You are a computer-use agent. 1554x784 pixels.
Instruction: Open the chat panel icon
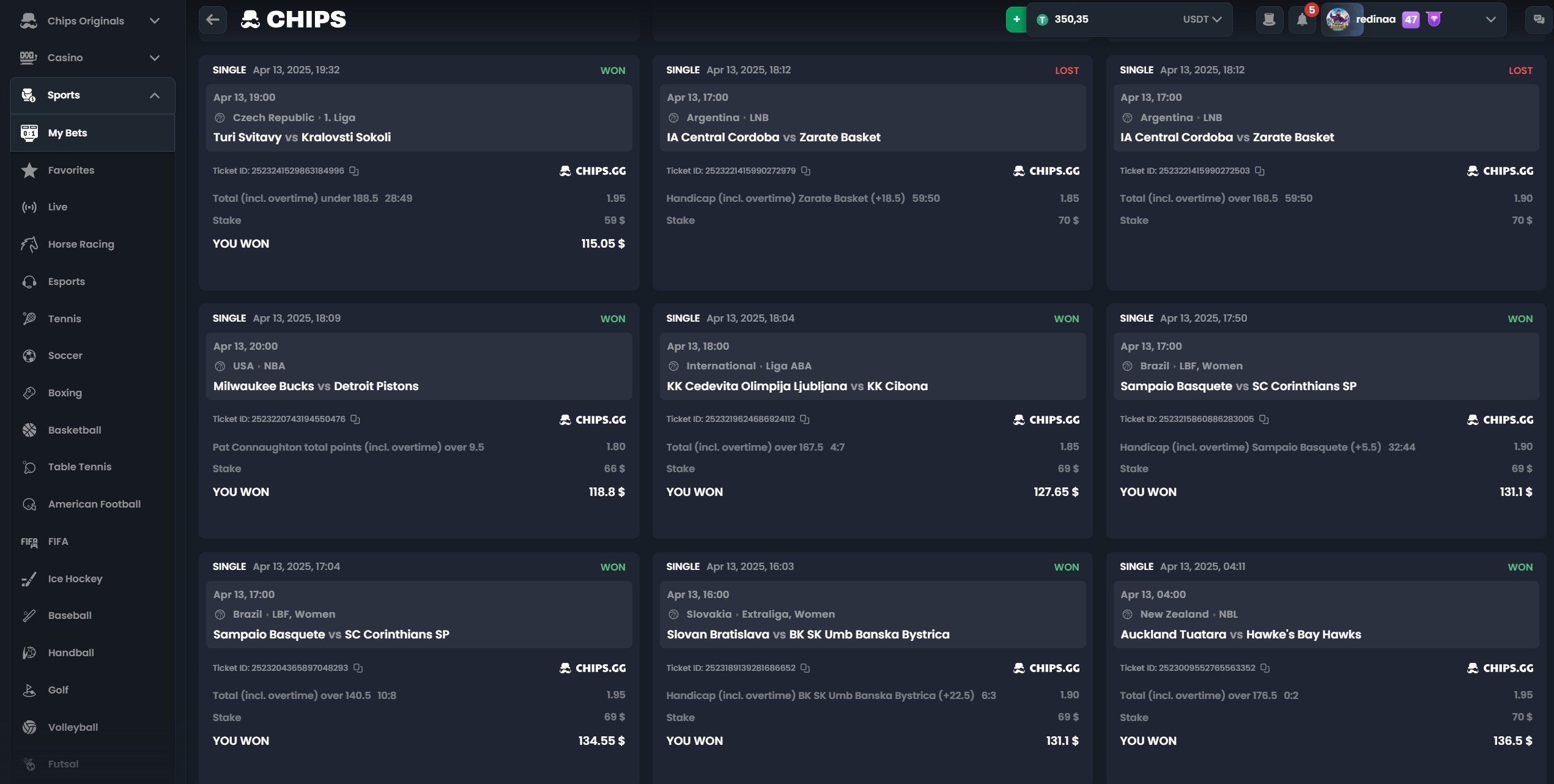(x=1539, y=20)
